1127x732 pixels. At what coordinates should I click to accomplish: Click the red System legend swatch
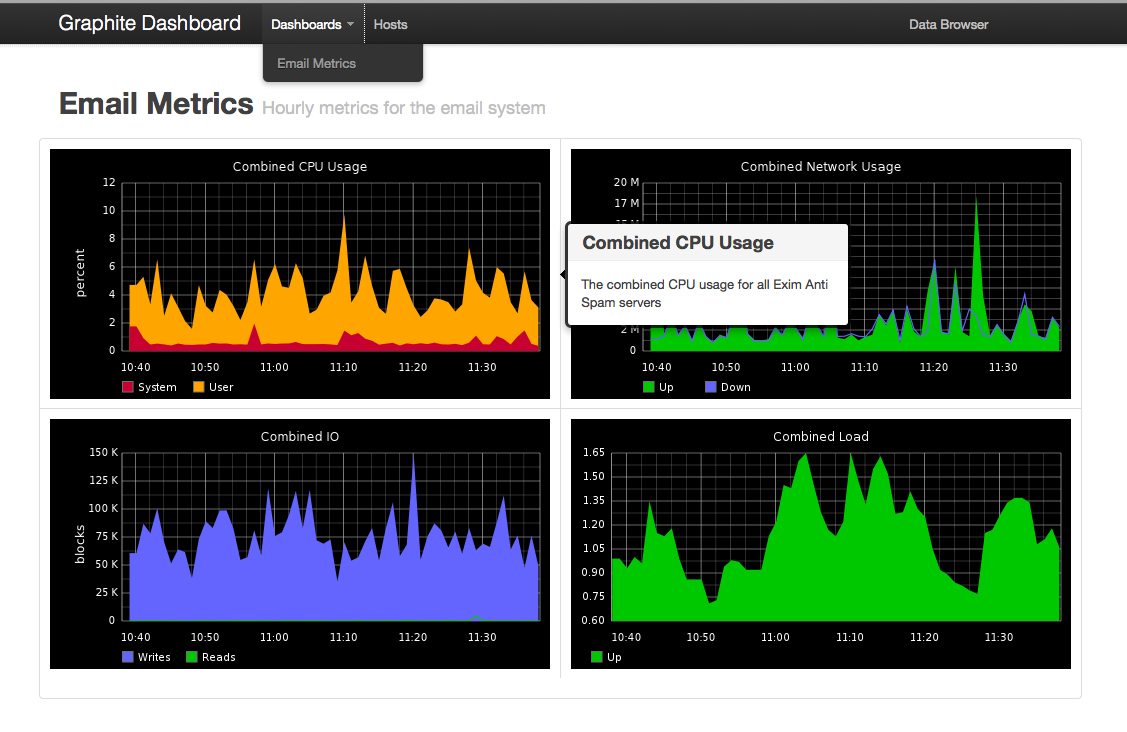128,387
